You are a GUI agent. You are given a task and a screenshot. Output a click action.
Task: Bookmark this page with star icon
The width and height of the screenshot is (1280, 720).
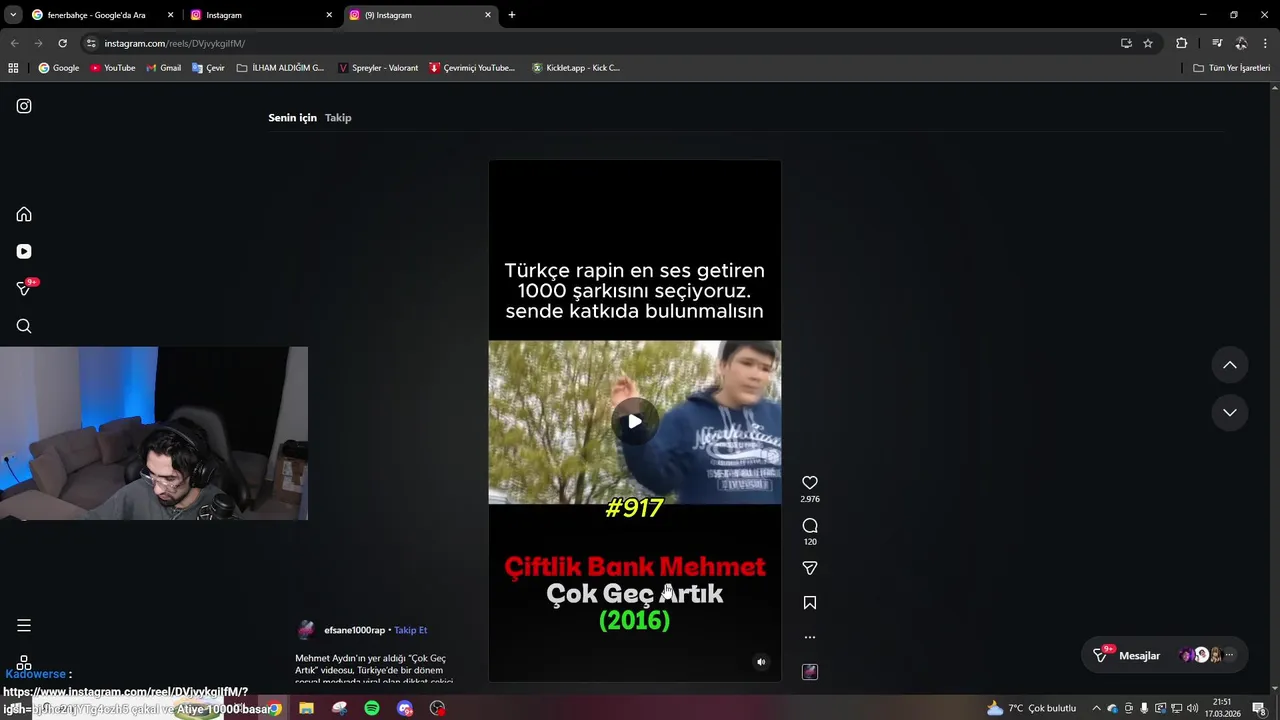tap(1148, 43)
